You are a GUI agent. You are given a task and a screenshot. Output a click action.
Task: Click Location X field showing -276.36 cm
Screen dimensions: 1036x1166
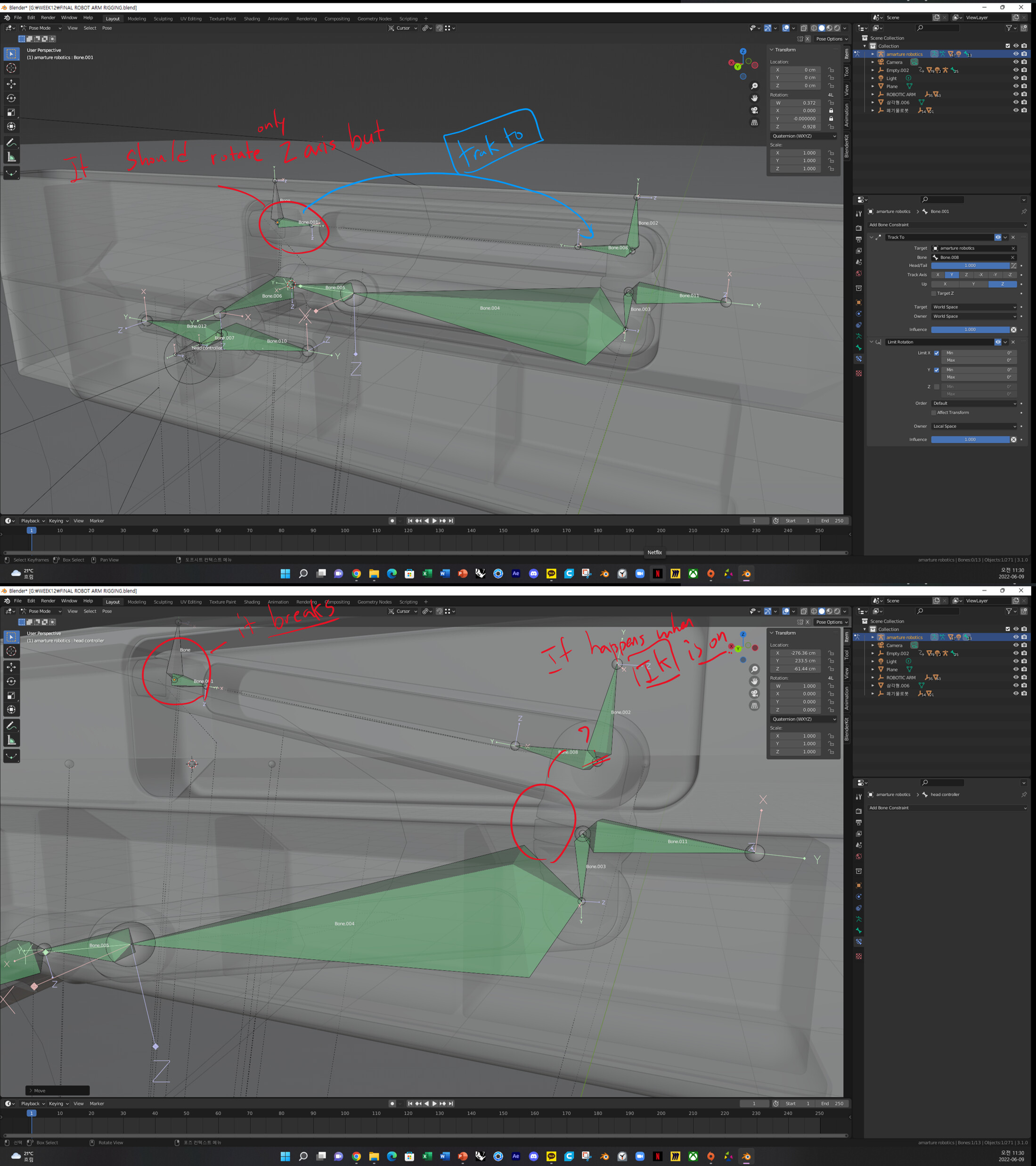(x=795, y=653)
